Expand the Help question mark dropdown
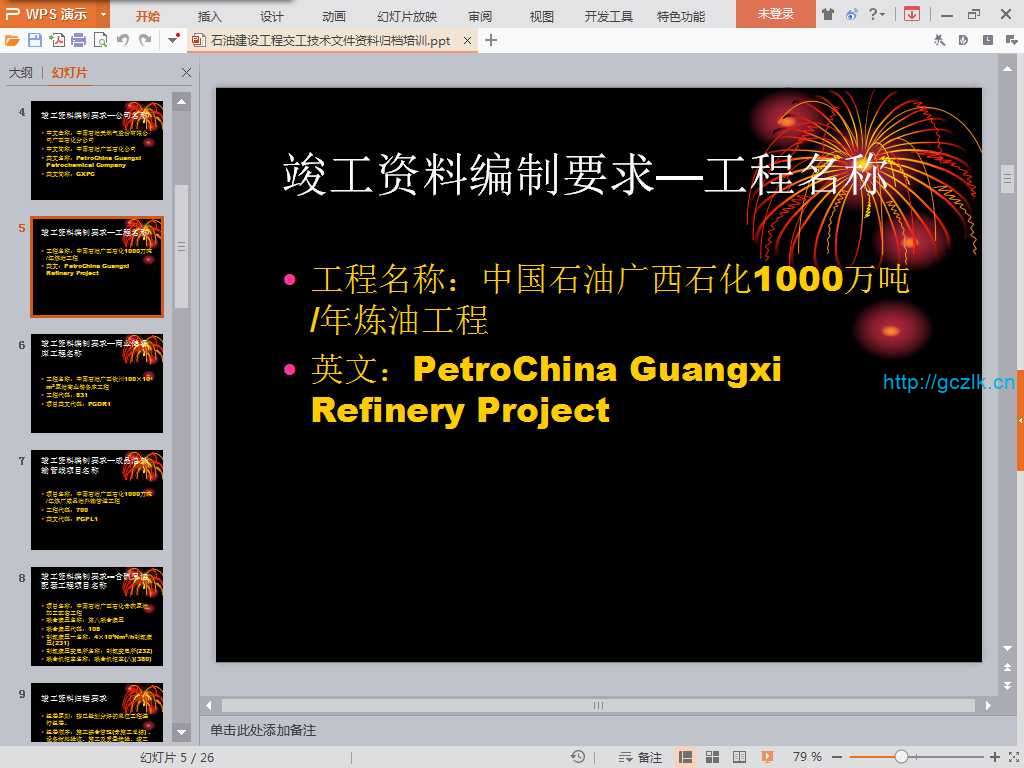This screenshot has width=1024, height=768. point(877,14)
